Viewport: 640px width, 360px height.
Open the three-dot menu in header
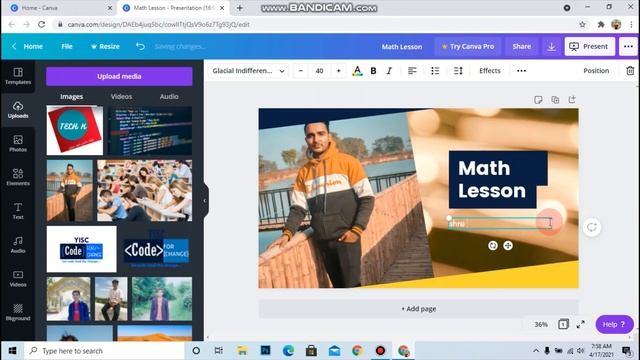(628, 47)
